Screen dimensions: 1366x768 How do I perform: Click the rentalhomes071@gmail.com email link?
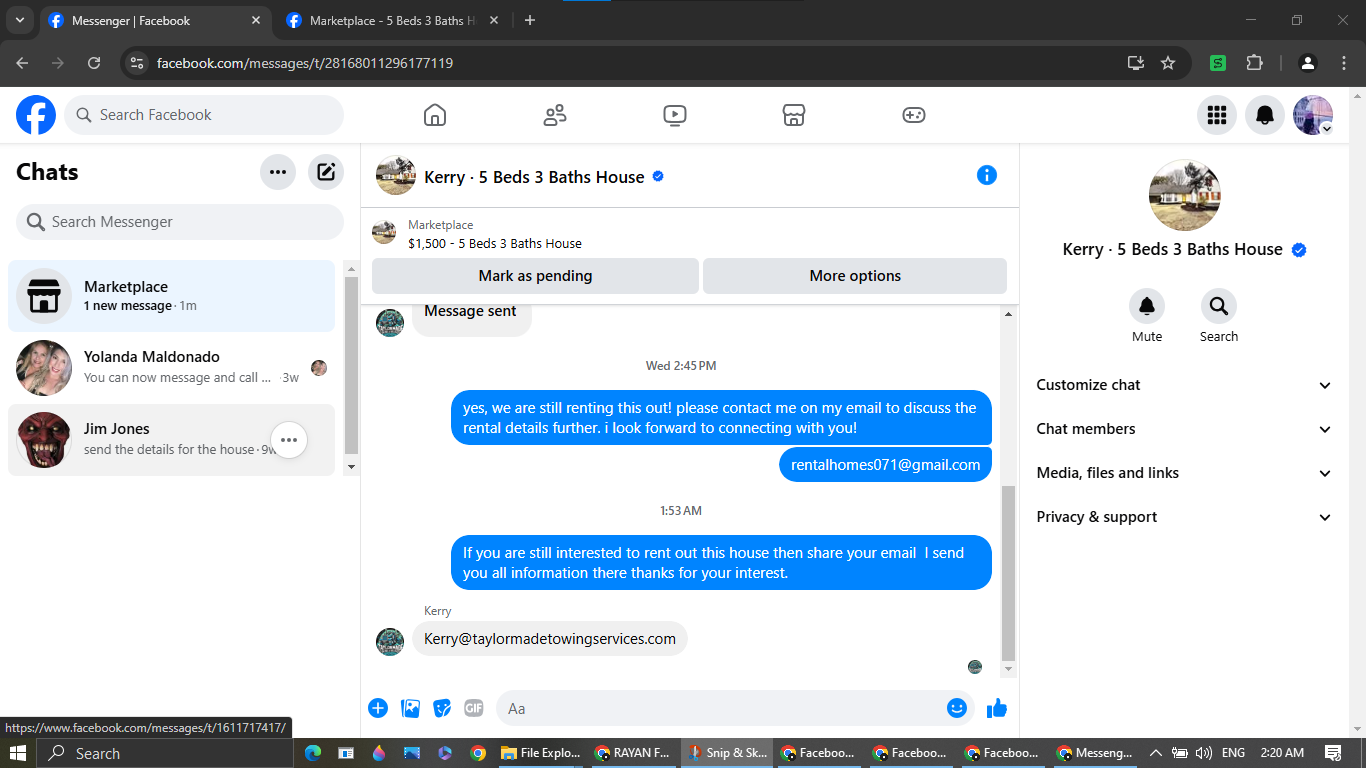click(885, 465)
